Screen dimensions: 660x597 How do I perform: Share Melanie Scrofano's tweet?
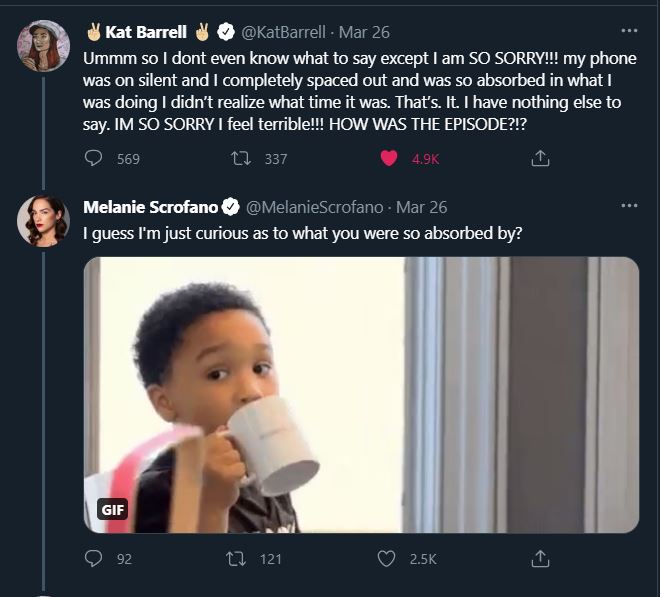(539, 559)
